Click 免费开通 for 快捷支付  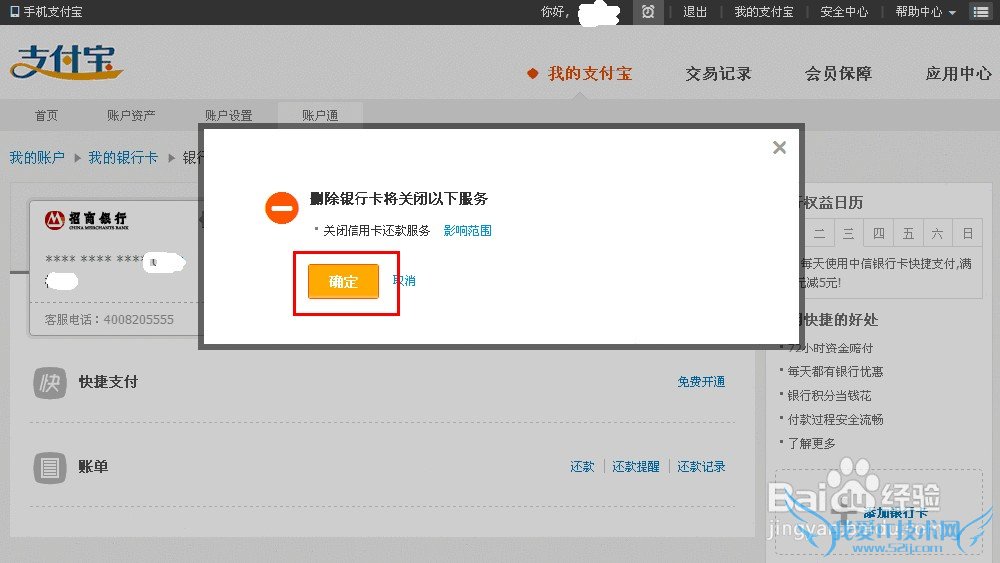coord(701,381)
